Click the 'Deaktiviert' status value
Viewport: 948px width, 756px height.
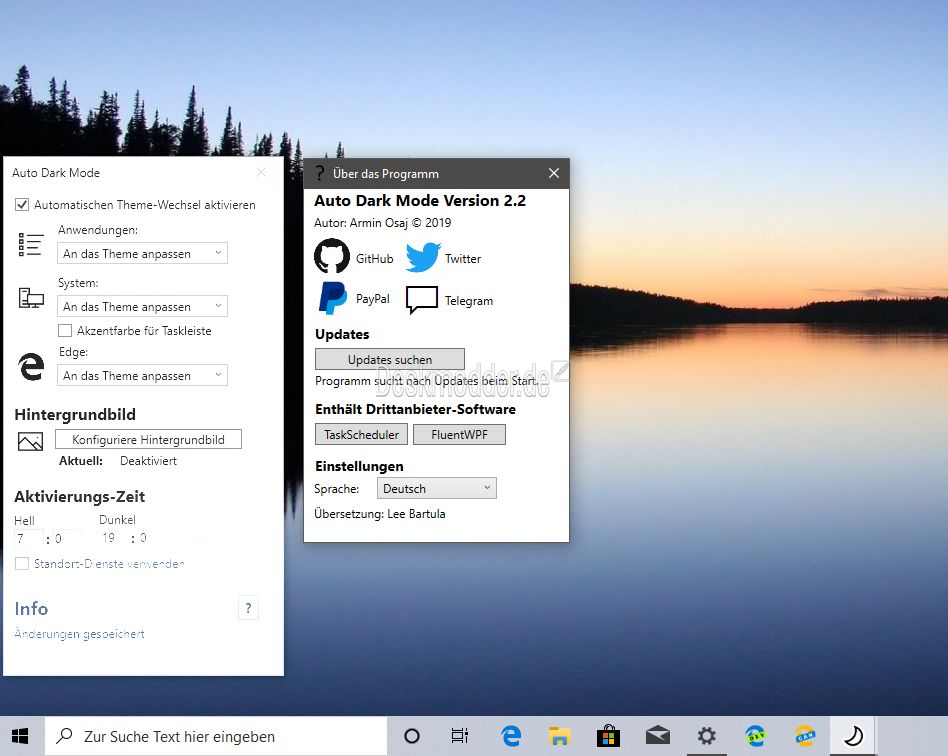pos(148,461)
